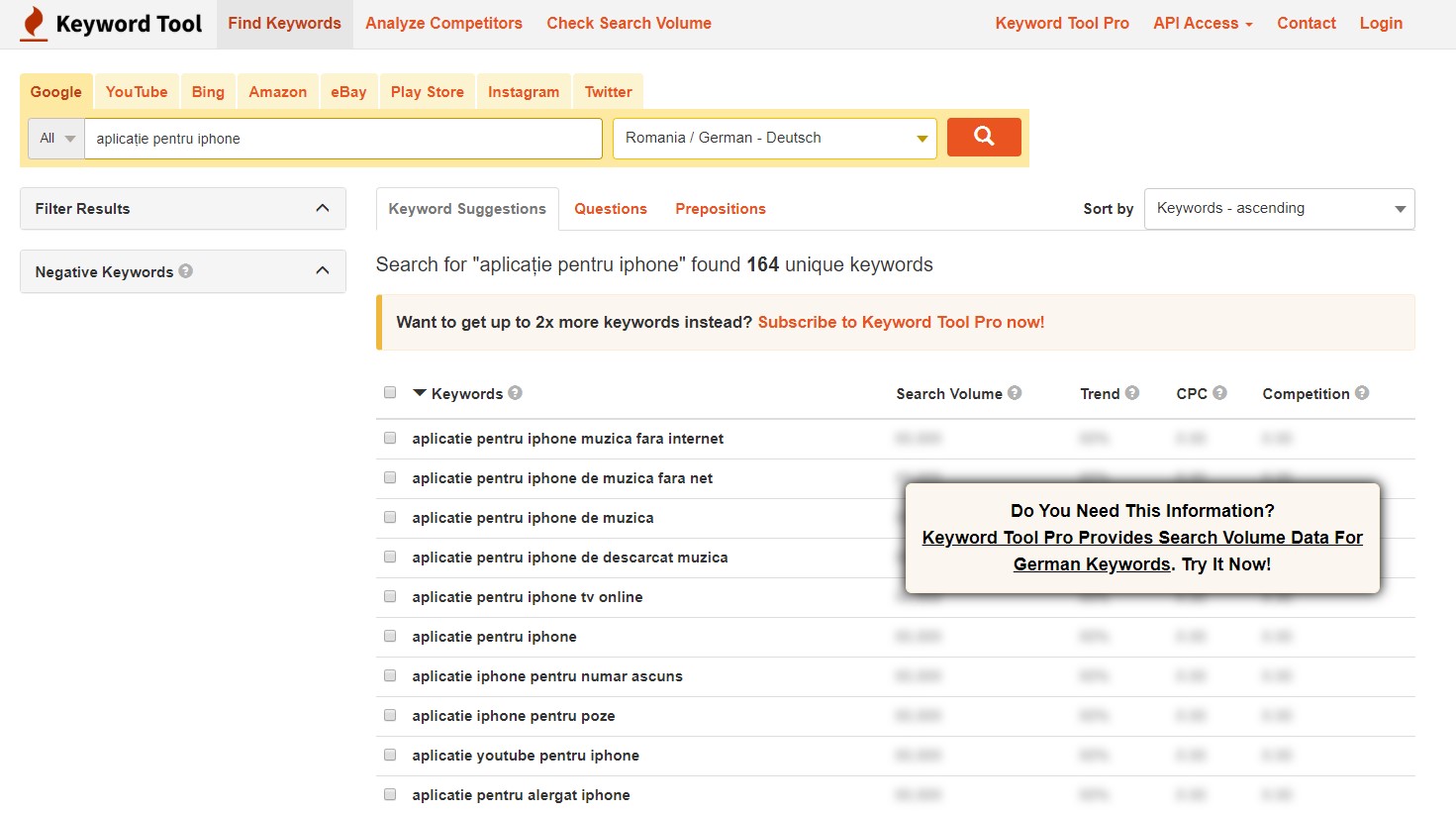This screenshot has height=814, width=1456.
Task: Switch to the Bing tab
Action: pos(208,92)
